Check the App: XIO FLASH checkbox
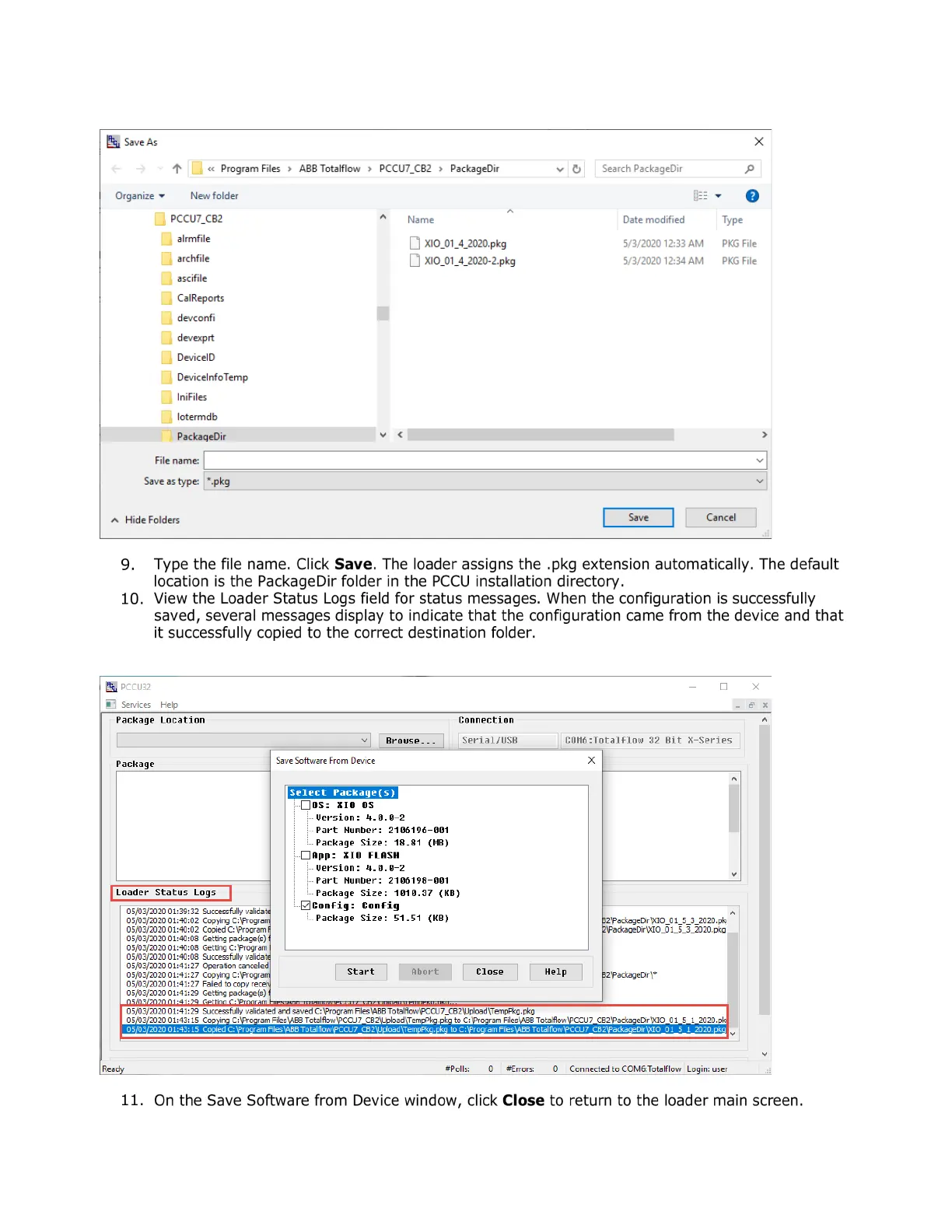Screen dimensions: 952x1232 (306, 855)
